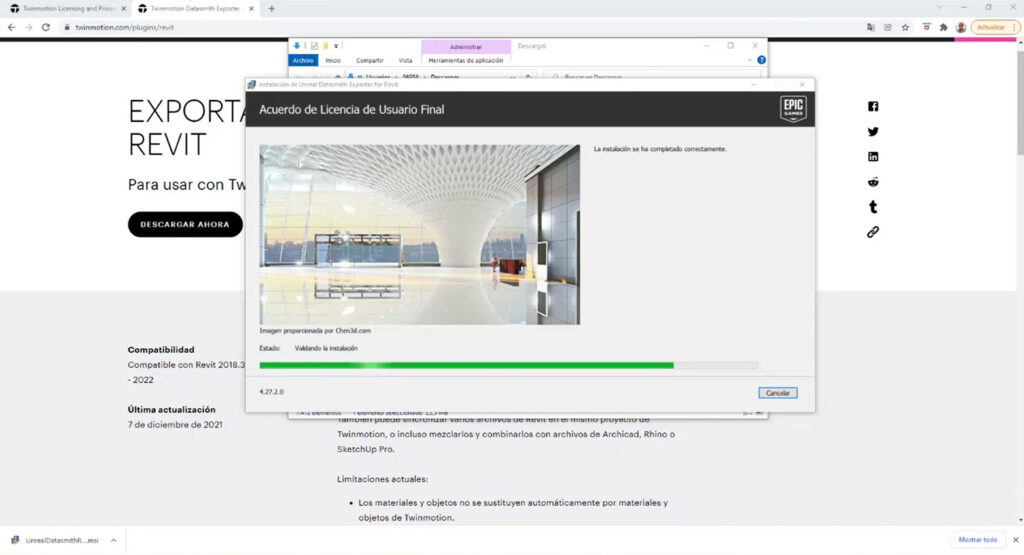The width and height of the screenshot is (1024, 555).
Task: Bookmark this page with the star icon
Action: point(905,27)
